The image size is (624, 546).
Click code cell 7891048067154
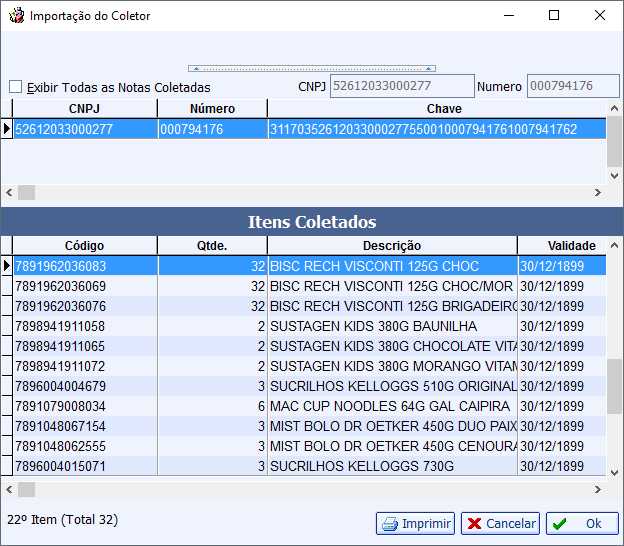(x=85, y=426)
